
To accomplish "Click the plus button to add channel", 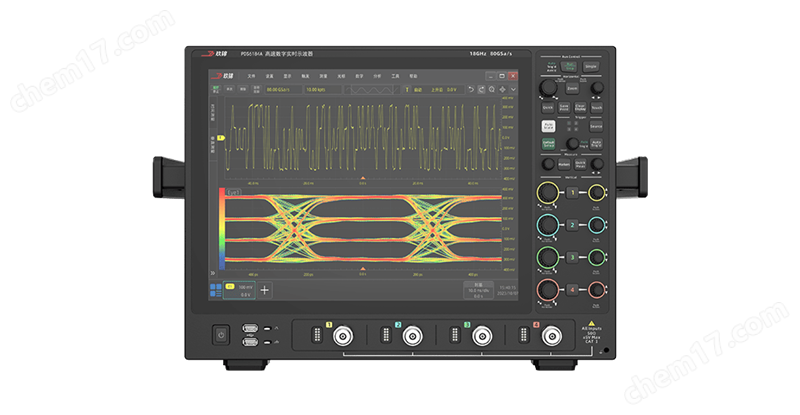I will [264, 289].
